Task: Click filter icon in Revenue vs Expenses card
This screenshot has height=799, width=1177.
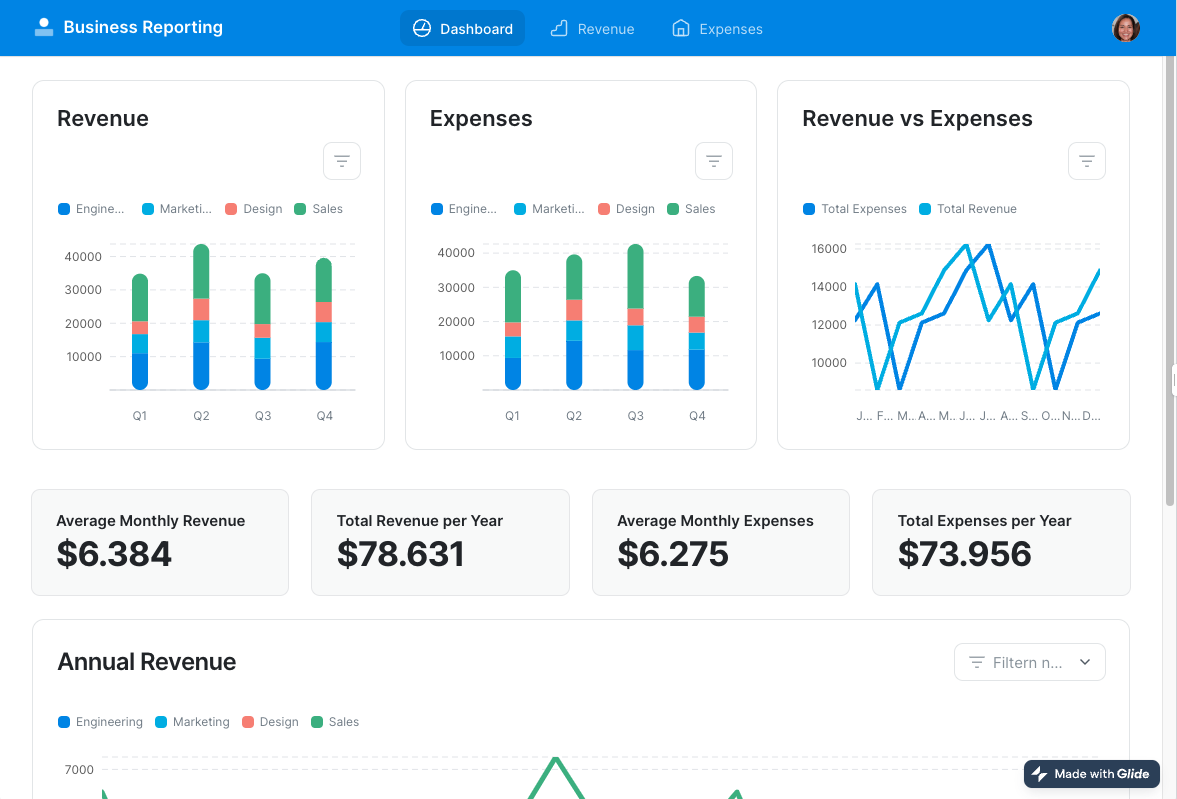Action: 1086,161
